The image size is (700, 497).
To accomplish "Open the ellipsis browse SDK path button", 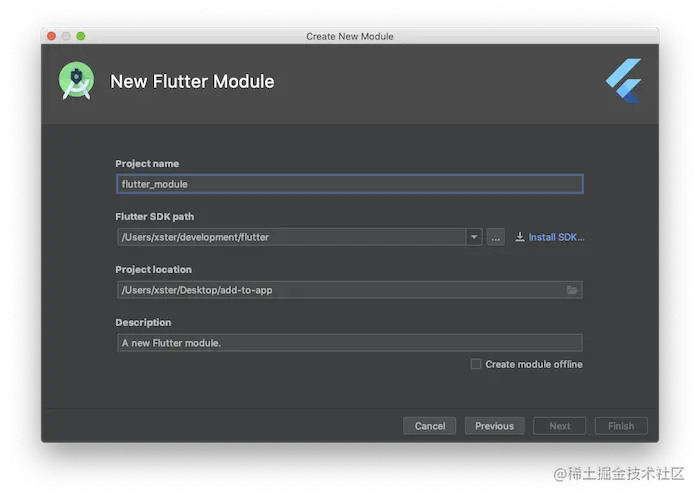I will pyautogui.click(x=496, y=237).
